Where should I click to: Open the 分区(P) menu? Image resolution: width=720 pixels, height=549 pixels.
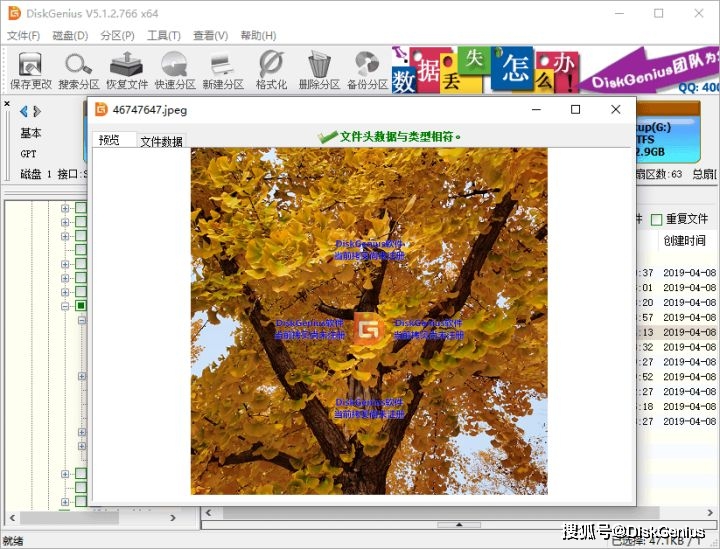[117, 35]
